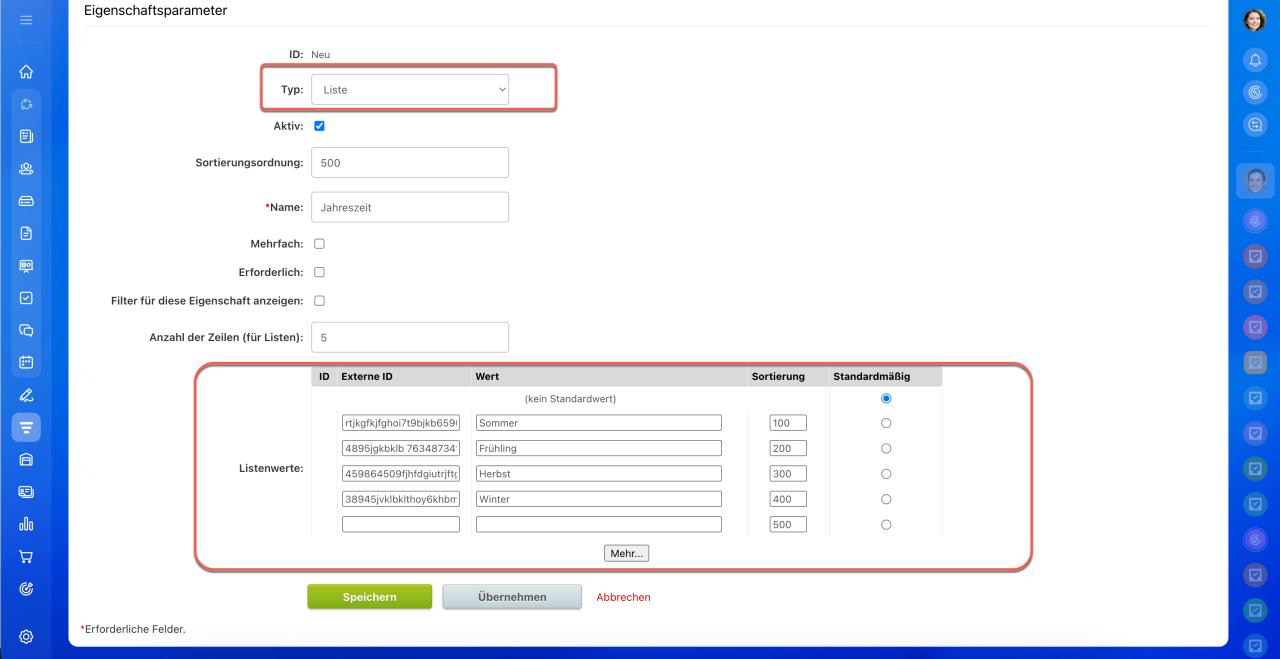Open the documents icon in sidebar
Image resolution: width=1280 pixels, height=659 pixels.
[x=26, y=233]
